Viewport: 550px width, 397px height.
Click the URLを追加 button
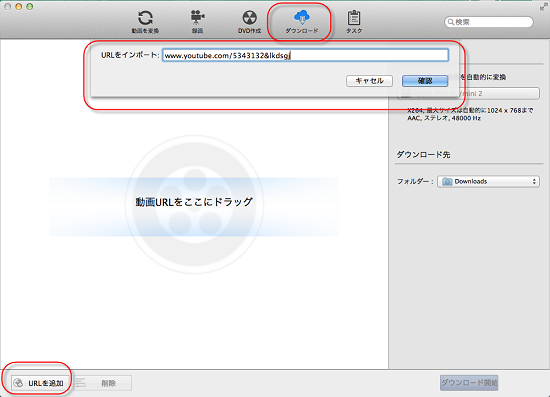pos(40,383)
